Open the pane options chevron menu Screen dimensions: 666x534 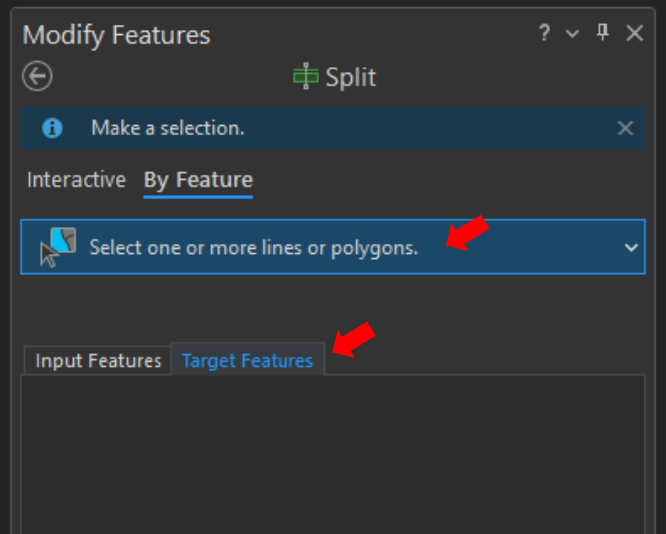coord(572,34)
